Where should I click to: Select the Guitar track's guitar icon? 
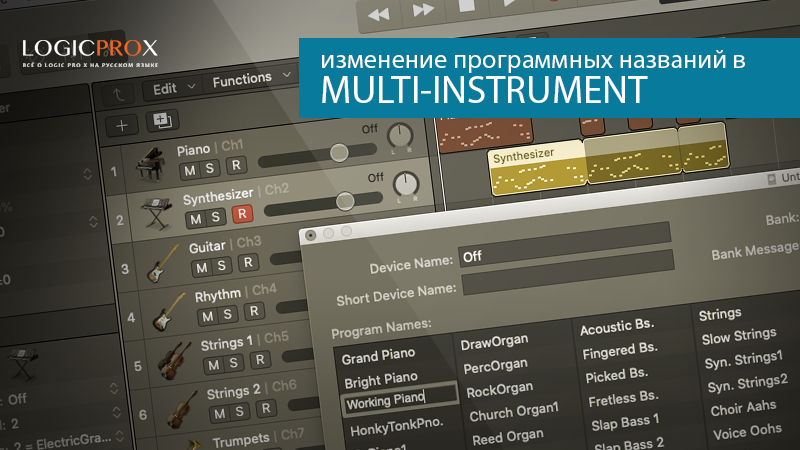[163, 263]
